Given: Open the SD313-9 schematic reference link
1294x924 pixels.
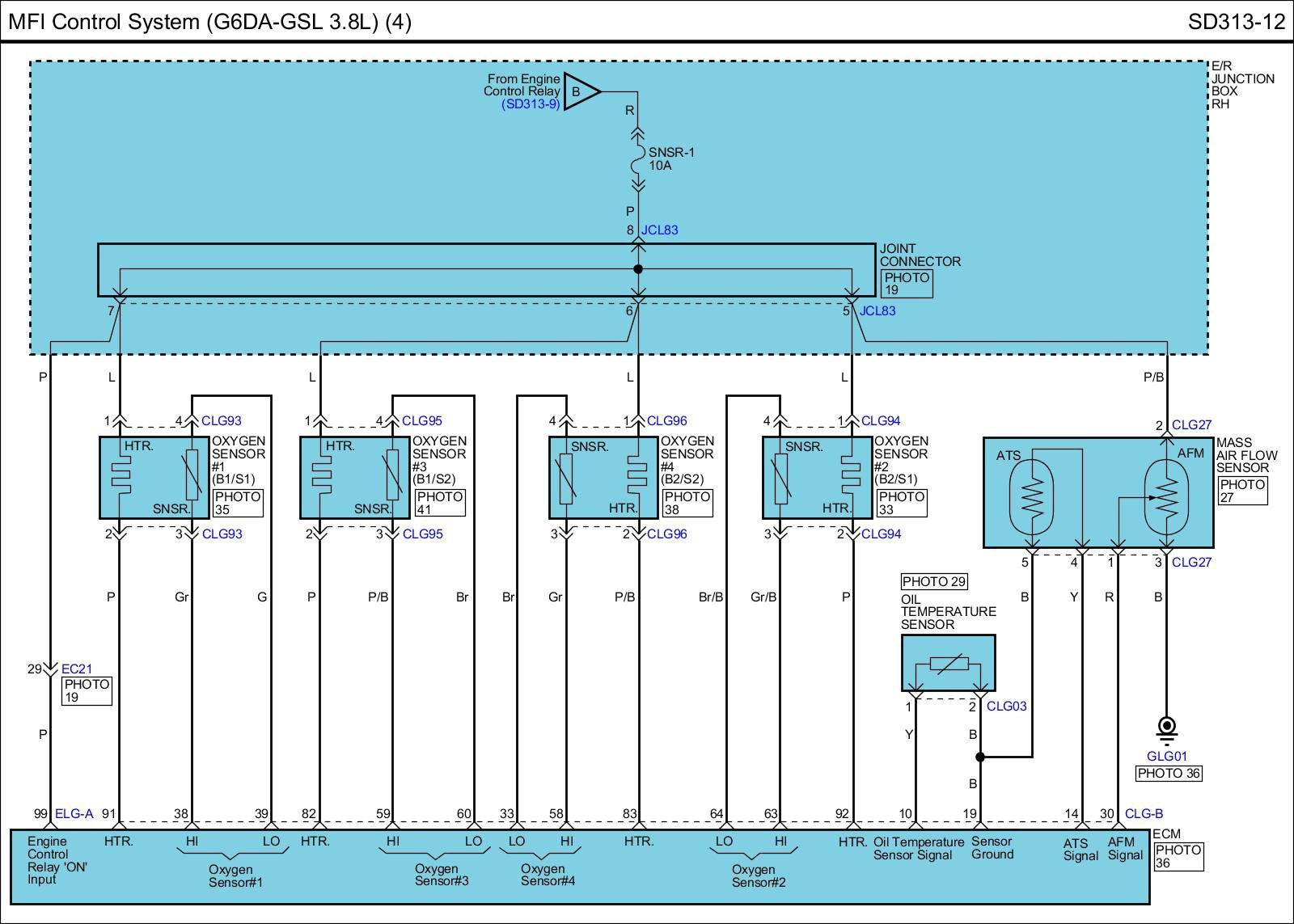Looking at the screenshot, I should coord(531,104).
